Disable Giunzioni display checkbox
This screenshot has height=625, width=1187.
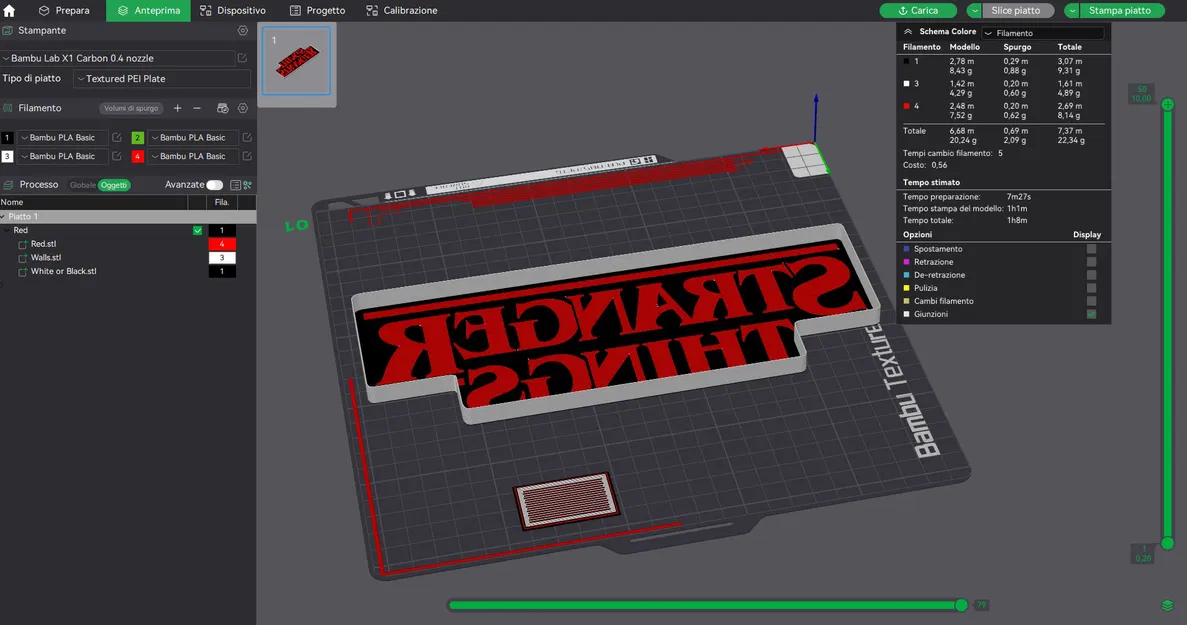1092,314
